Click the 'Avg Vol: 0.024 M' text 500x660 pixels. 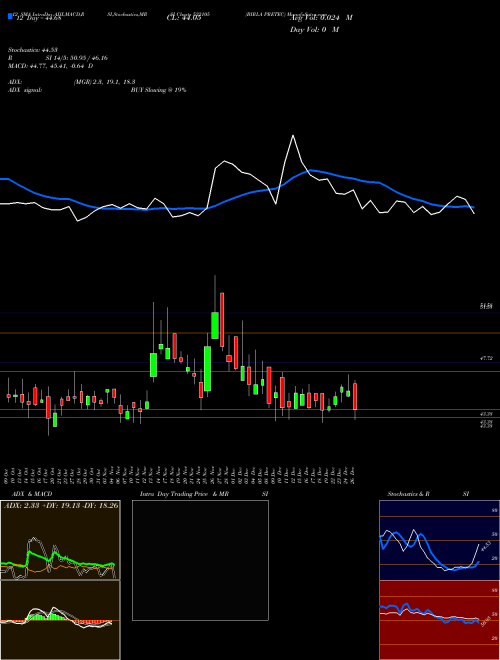[x=321, y=18]
